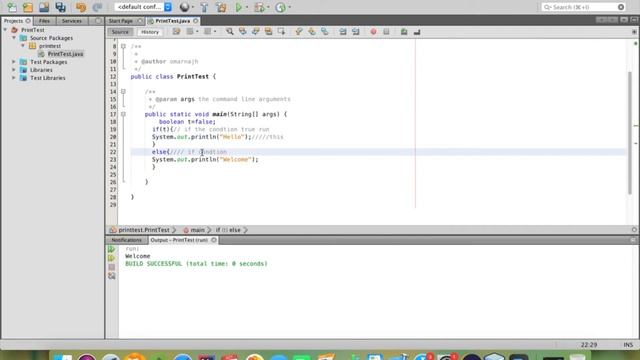
Task: Click the Shift Line Left icon
Action: coord(343,32)
